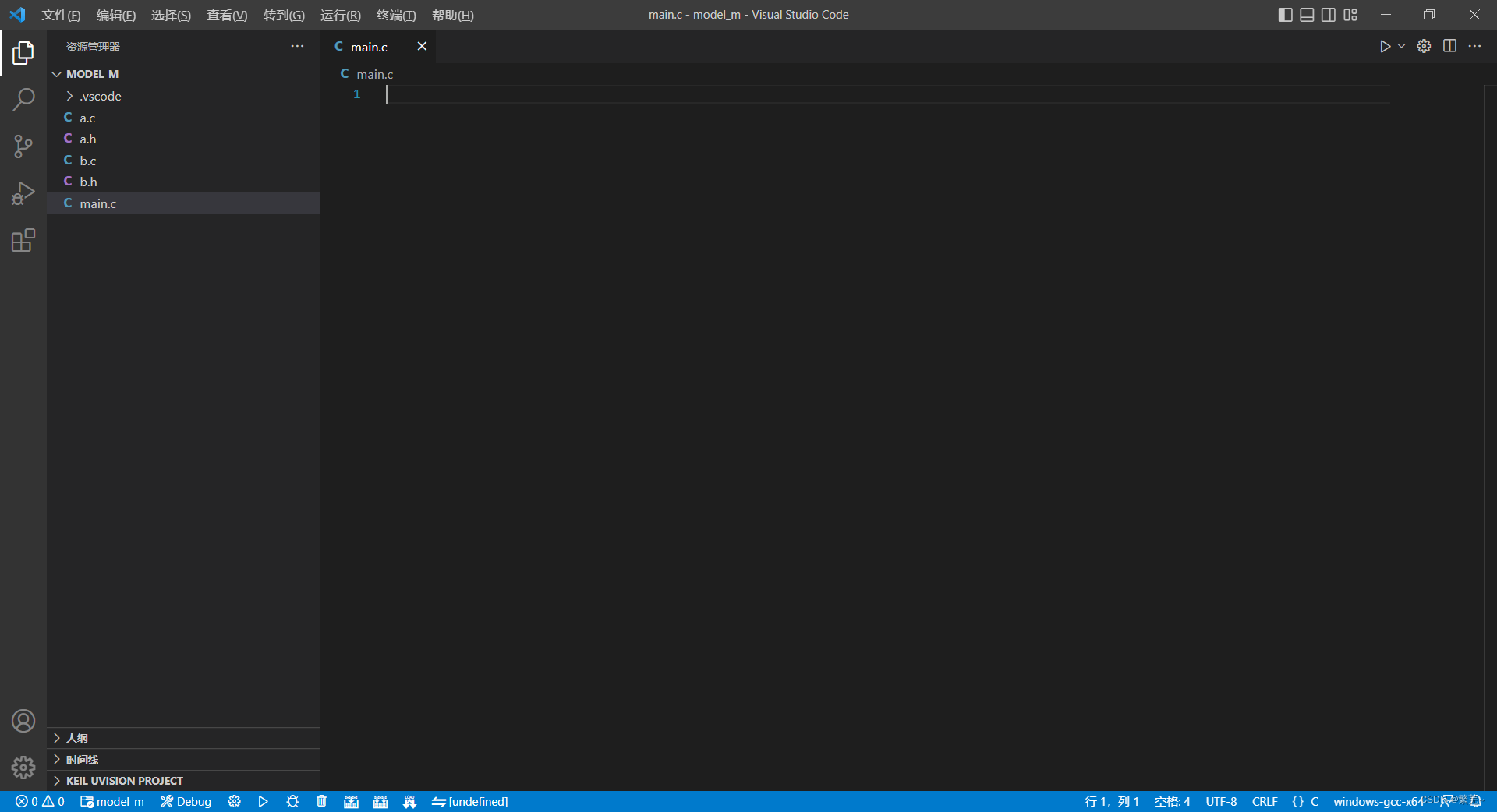Expand the KEIL UVISION PROJECT section
The width and height of the screenshot is (1497, 812).
click(183, 781)
